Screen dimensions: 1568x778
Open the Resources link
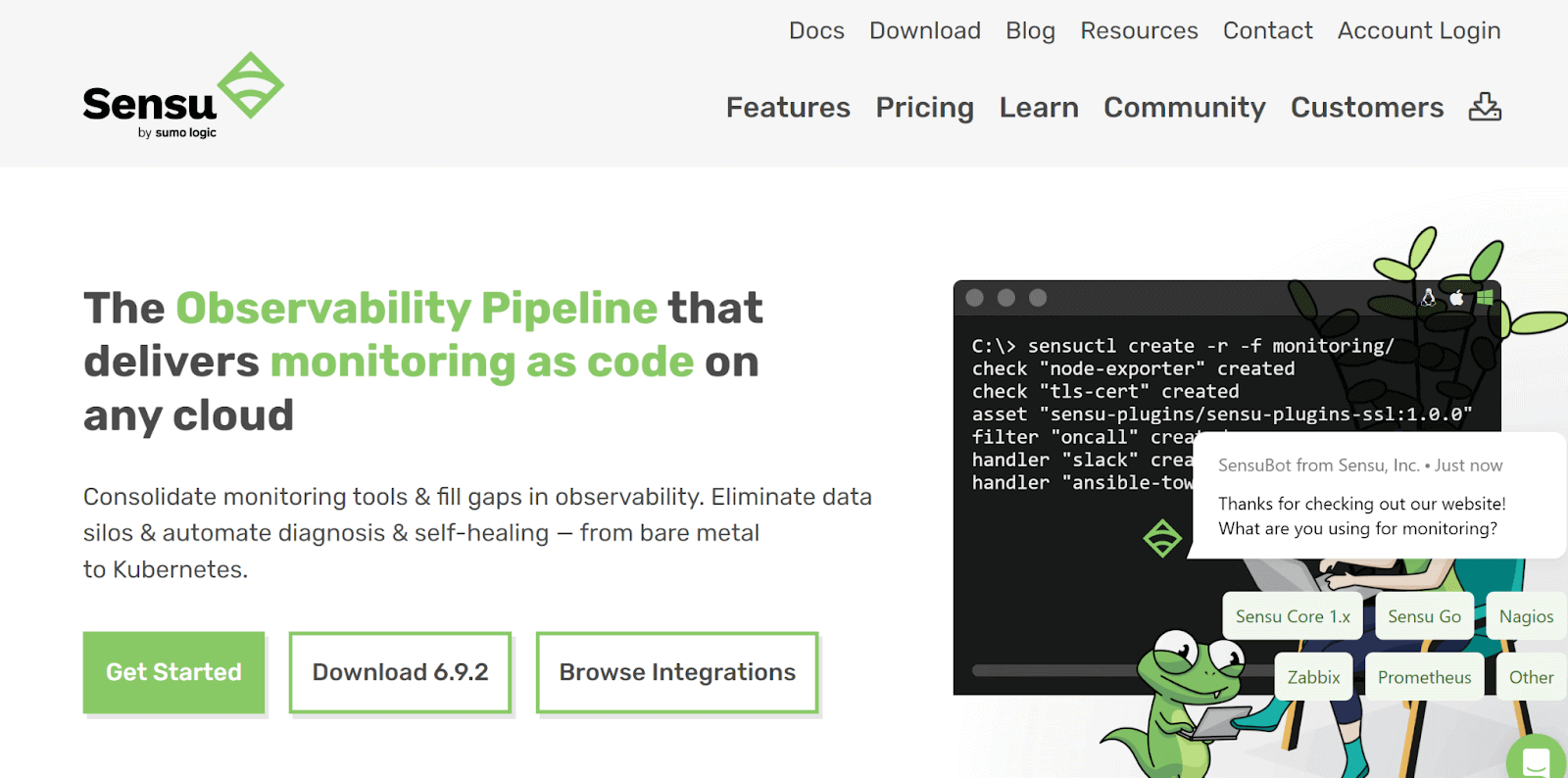point(1139,31)
